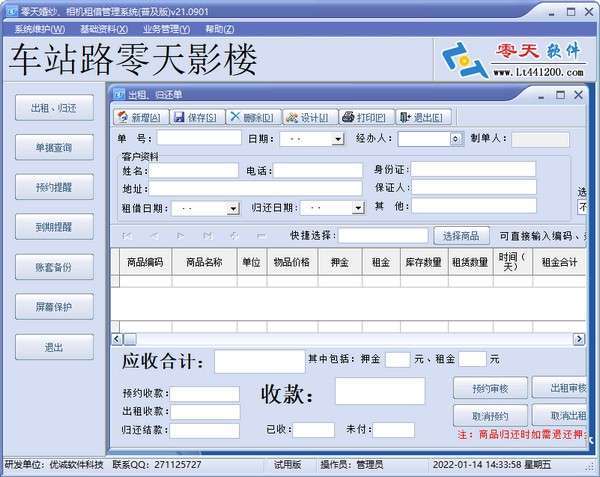
Task: Click the 商品名称 column header
Action: pyautogui.click(x=205, y=262)
